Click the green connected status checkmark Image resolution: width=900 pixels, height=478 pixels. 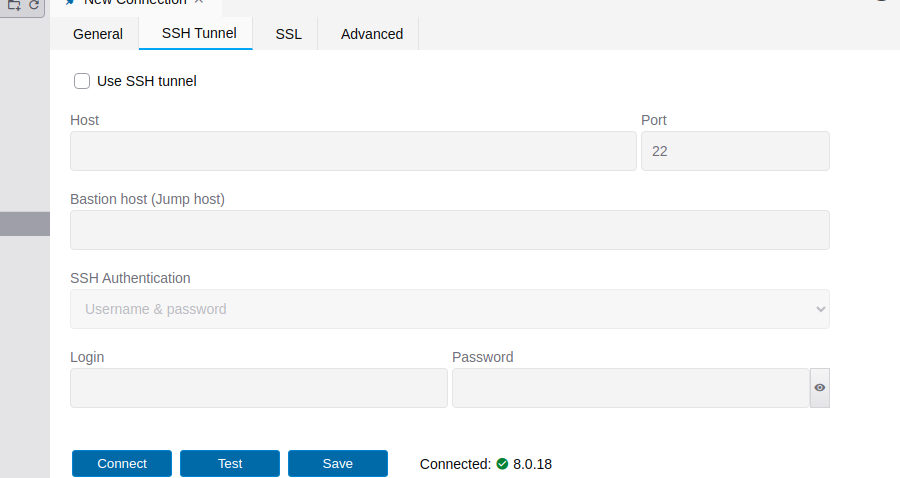point(502,464)
